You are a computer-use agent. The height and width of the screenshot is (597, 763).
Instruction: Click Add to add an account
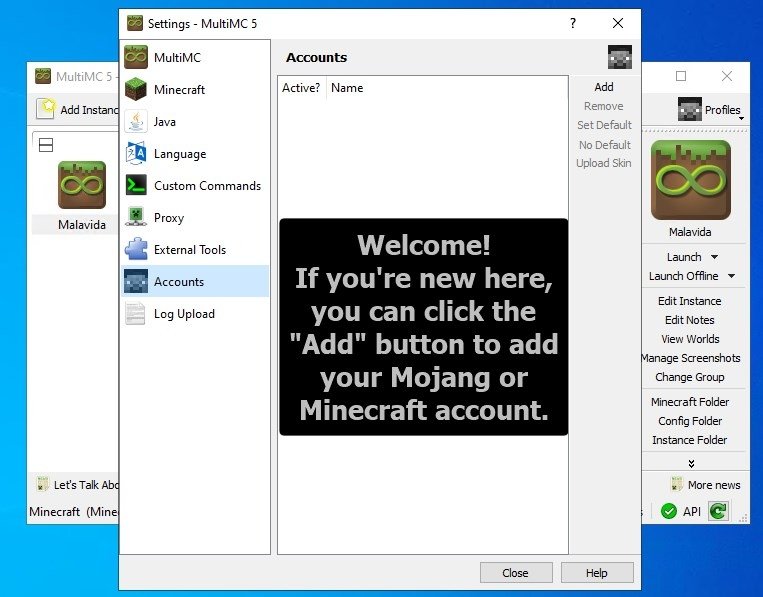click(x=604, y=87)
